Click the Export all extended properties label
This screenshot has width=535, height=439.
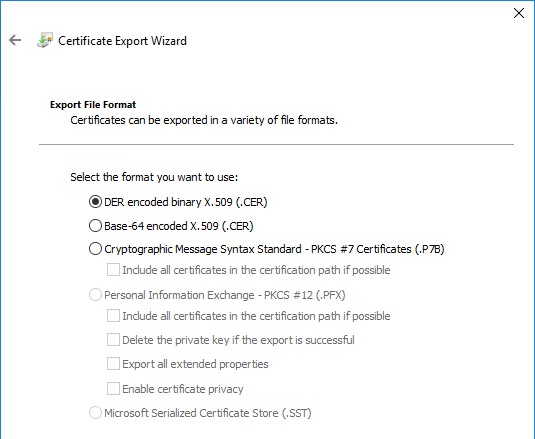point(195,364)
